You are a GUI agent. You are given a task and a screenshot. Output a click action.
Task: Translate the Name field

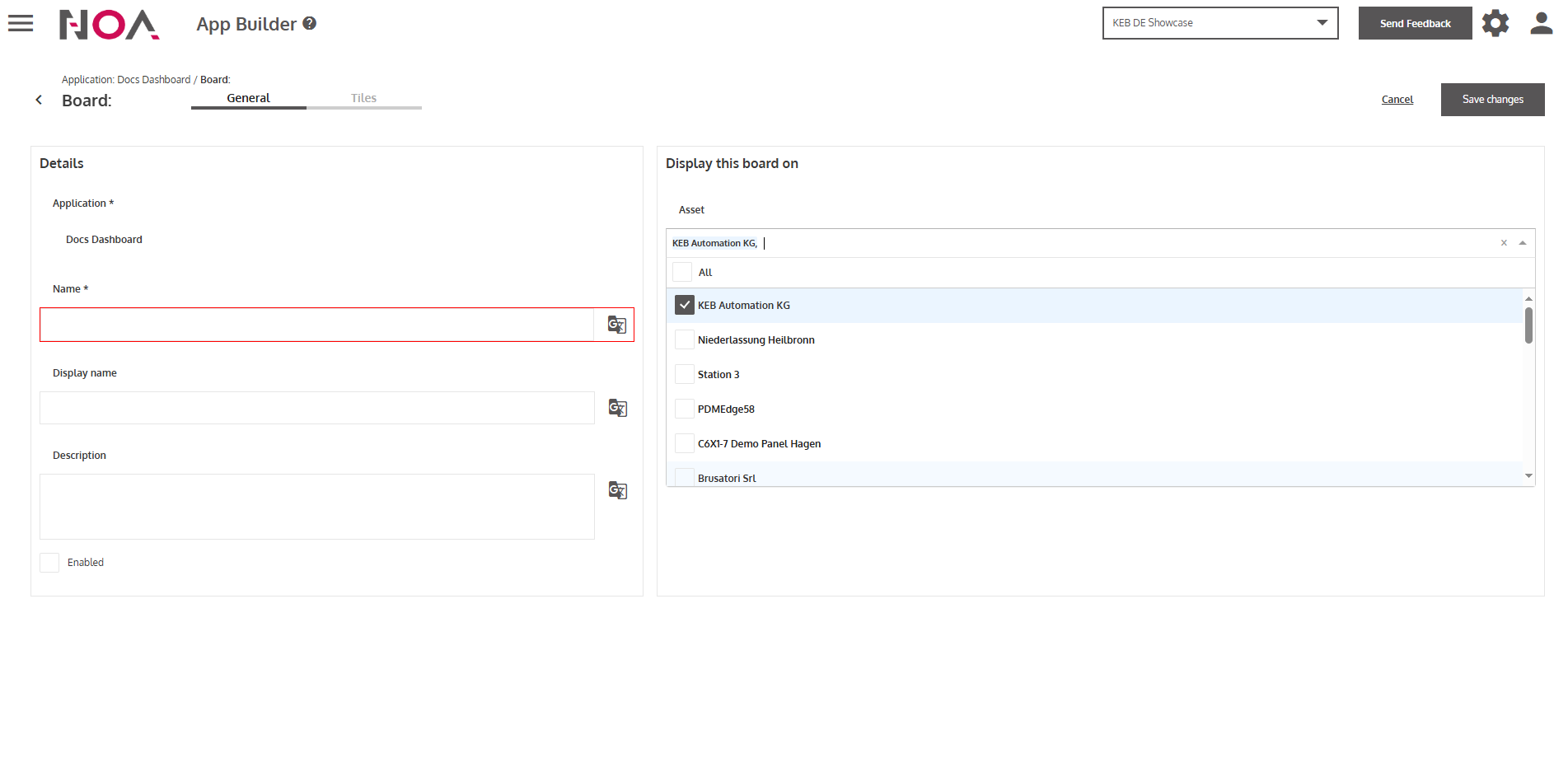(x=616, y=325)
